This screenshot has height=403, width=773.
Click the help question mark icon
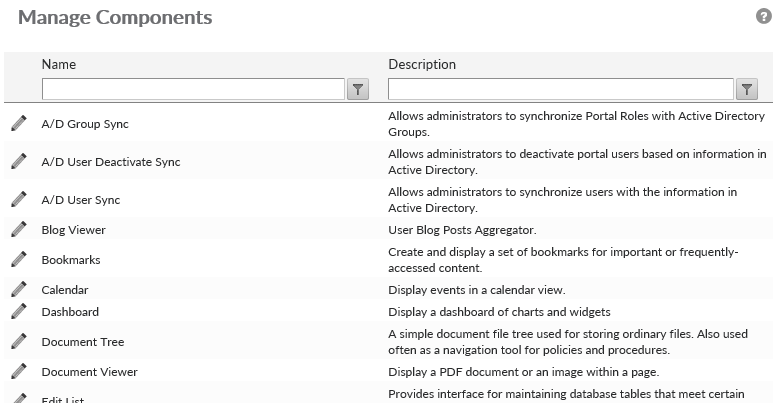pos(764,17)
